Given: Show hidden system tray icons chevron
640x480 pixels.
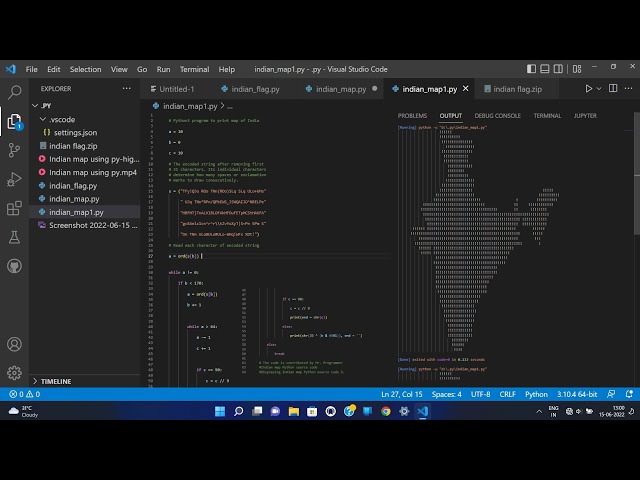Looking at the screenshot, I should 539,411.
